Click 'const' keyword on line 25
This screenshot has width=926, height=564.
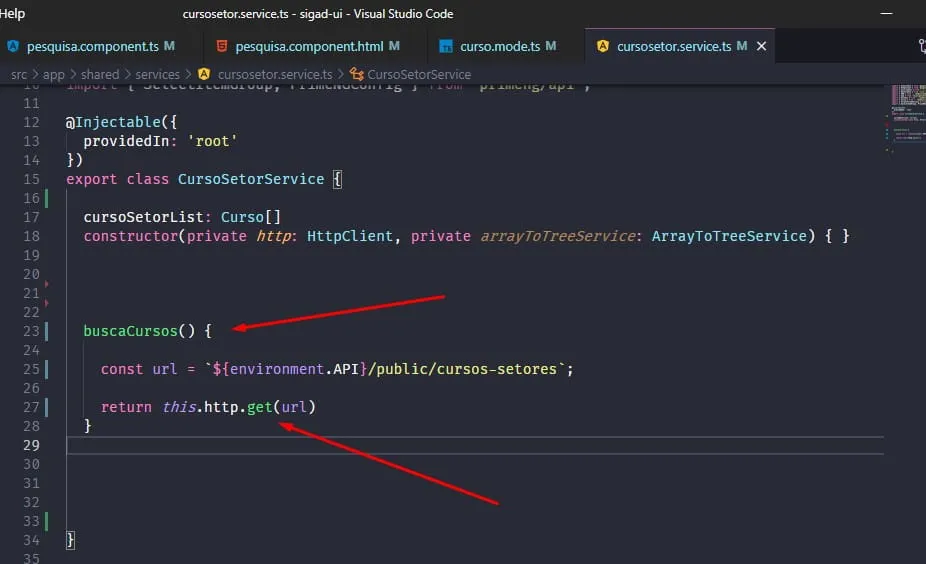click(122, 369)
